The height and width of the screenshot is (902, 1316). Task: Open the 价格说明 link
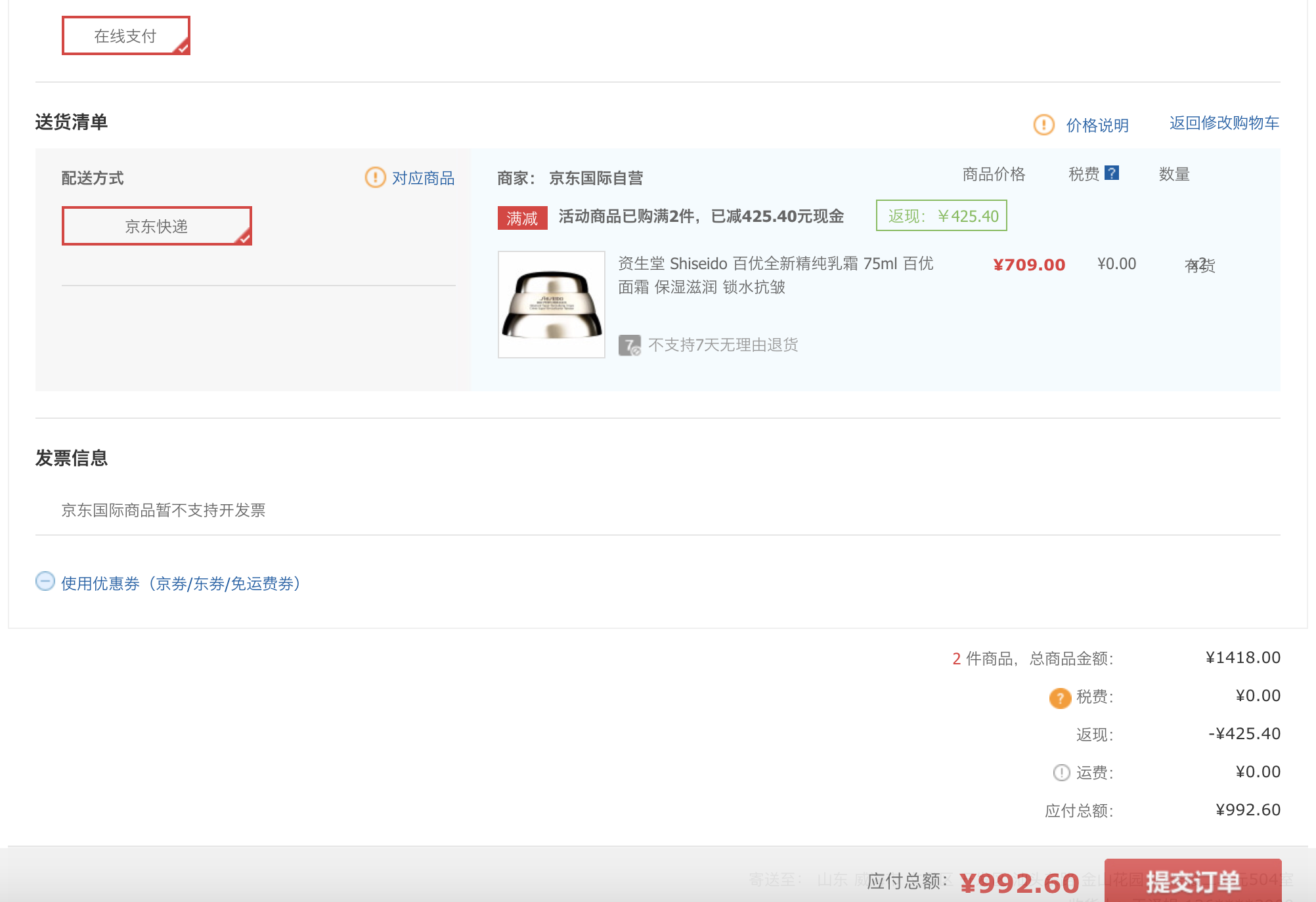[x=1097, y=125]
